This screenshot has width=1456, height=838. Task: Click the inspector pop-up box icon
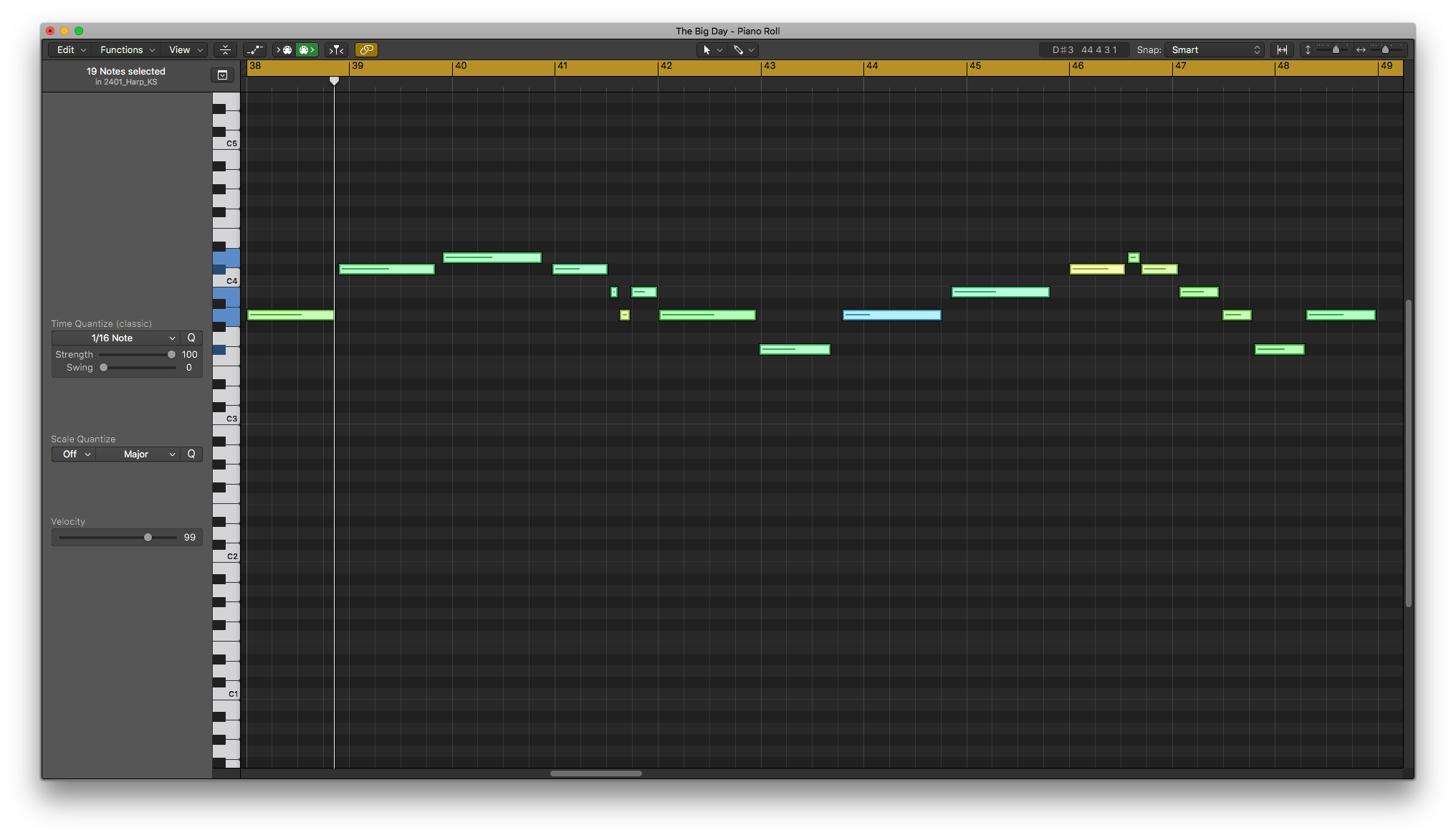click(223, 75)
